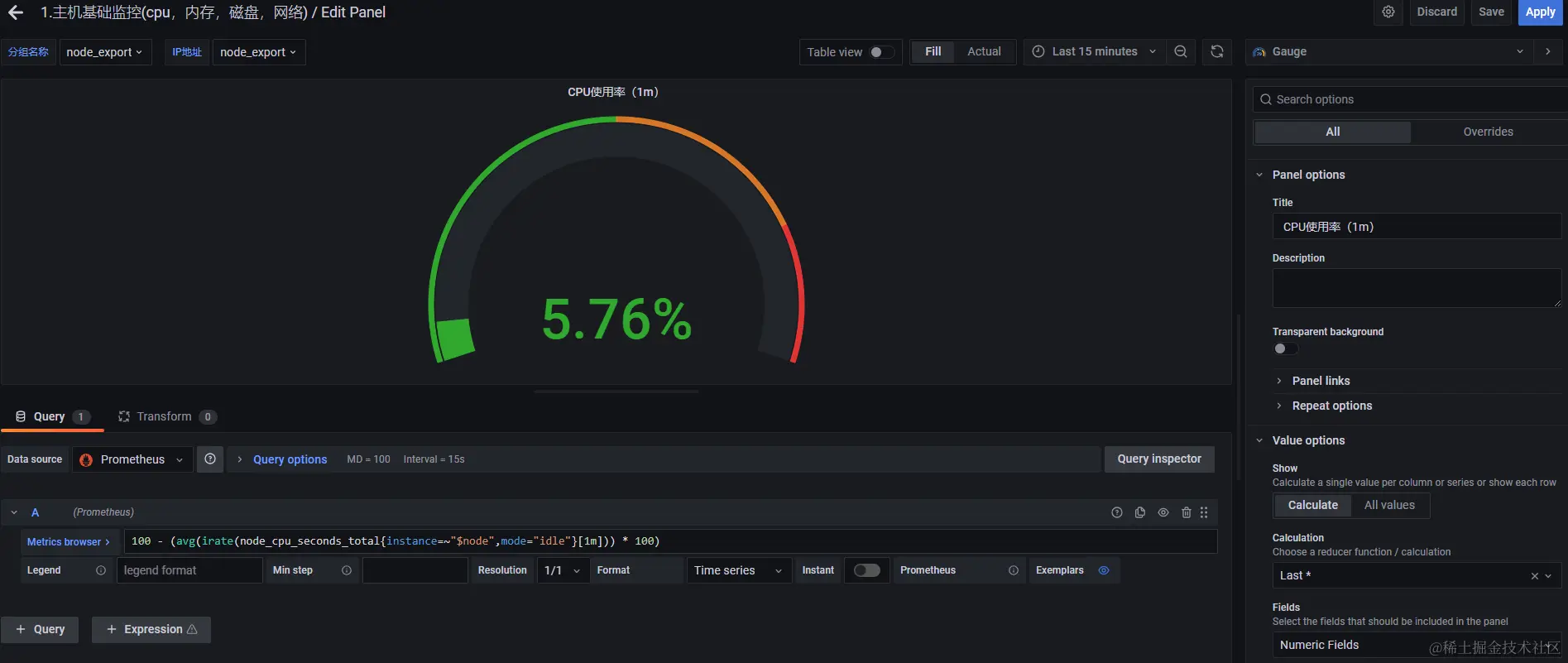Select Calculate show option
This screenshot has width=1568, height=663.
click(x=1312, y=505)
